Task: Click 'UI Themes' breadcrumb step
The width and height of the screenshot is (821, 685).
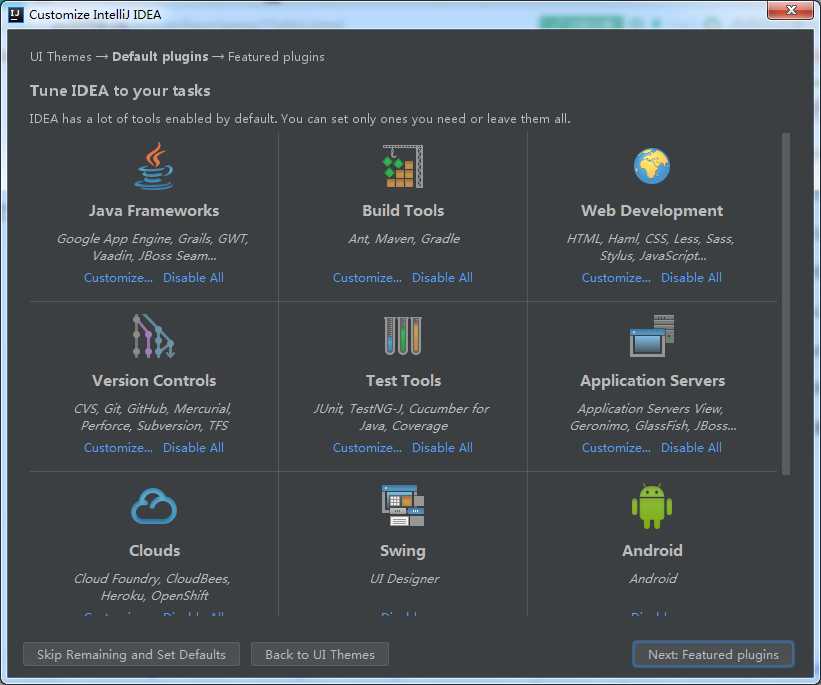Action: [61, 57]
